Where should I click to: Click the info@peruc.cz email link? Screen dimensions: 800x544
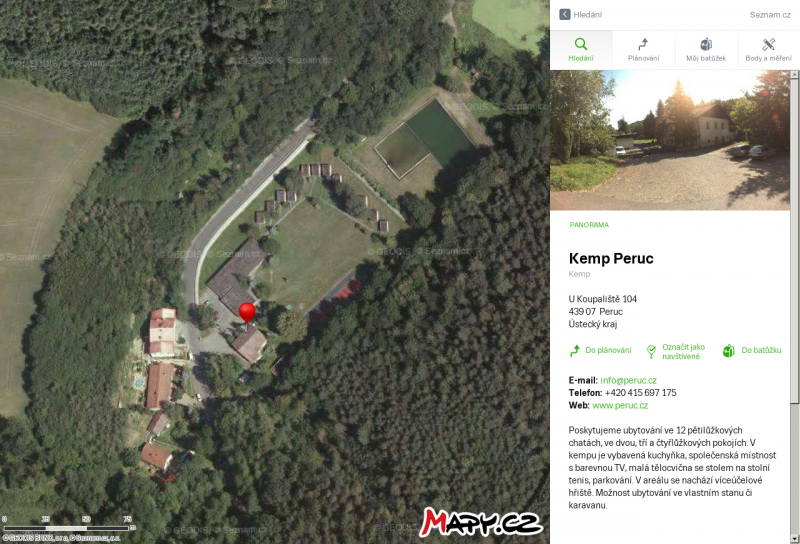click(x=628, y=380)
